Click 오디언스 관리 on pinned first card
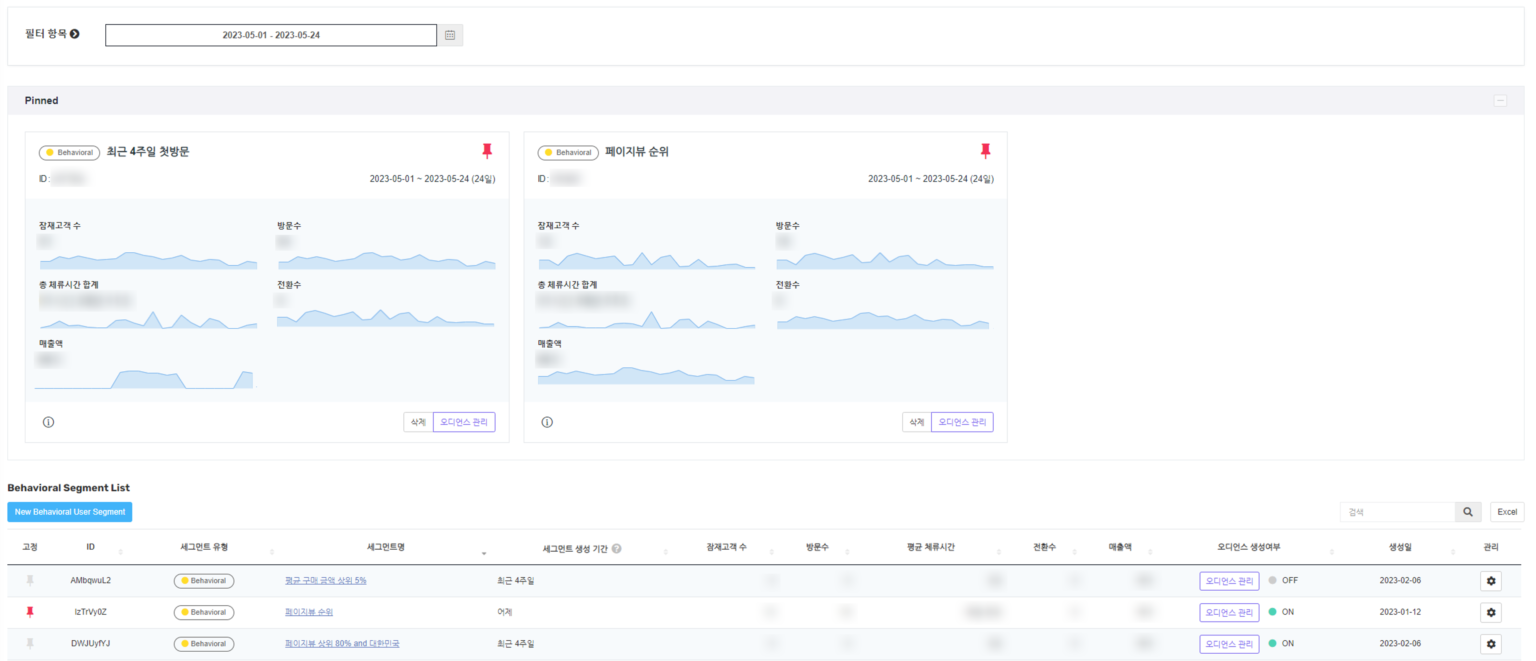Viewport: 1536px width, 661px height. (462, 421)
